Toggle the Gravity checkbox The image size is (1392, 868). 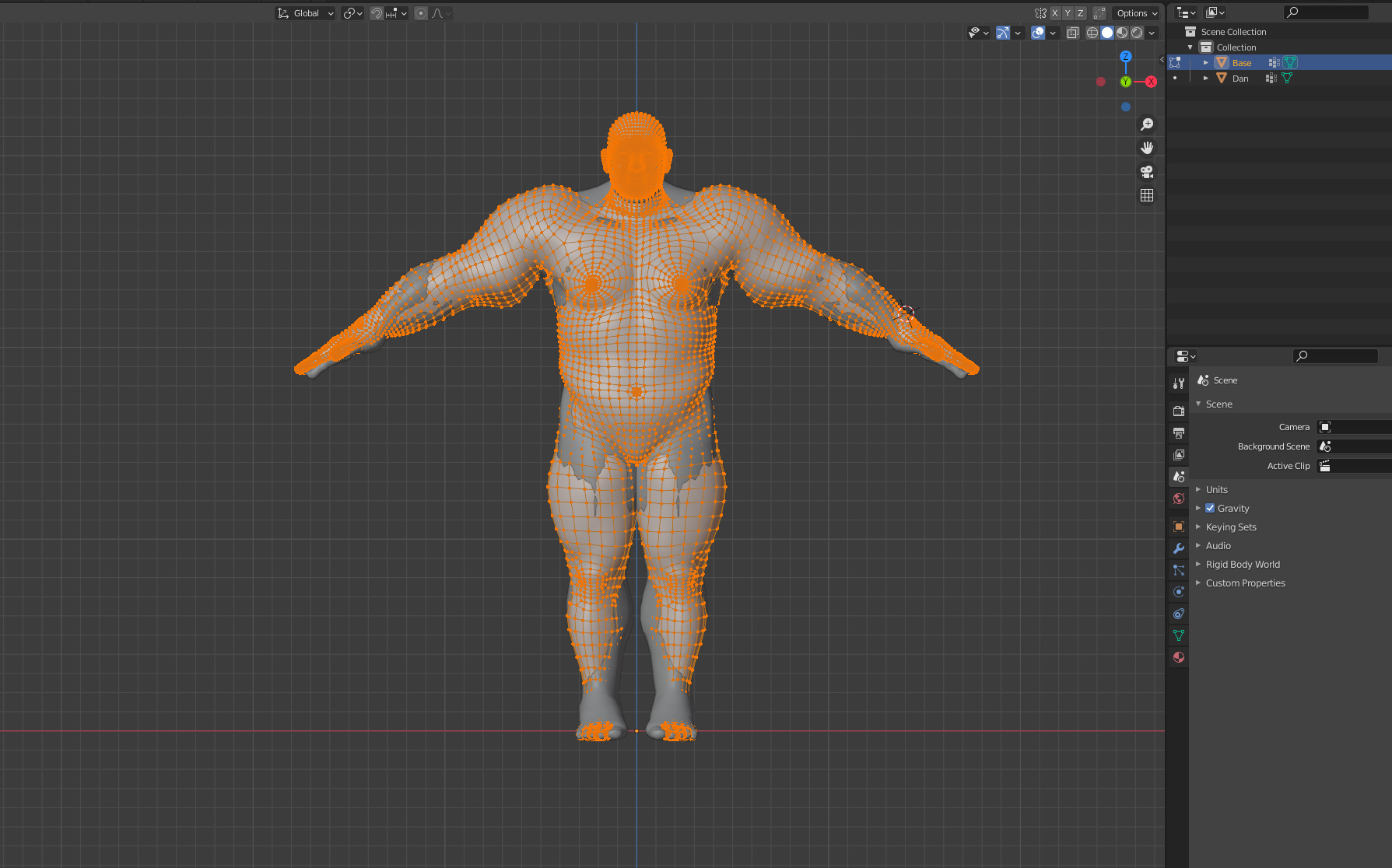coord(1210,509)
